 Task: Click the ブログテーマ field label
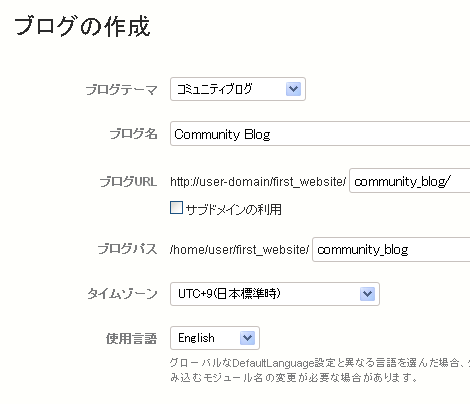click(x=121, y=90)
